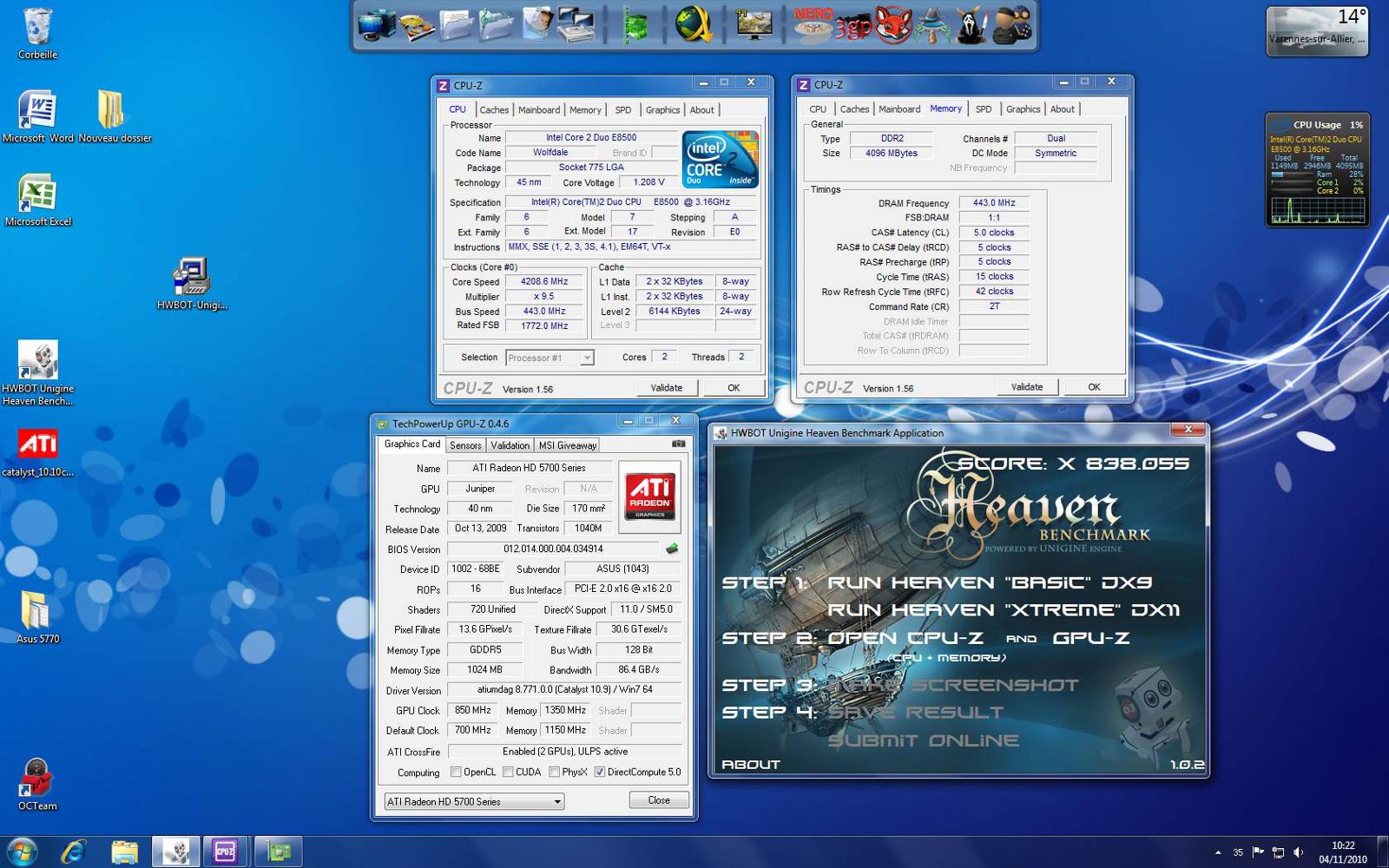The height and width of the screenshot is (868, 1389).
Task: Click RUN HEAVEN "BASIC" DX9
Action: [990, 582]
